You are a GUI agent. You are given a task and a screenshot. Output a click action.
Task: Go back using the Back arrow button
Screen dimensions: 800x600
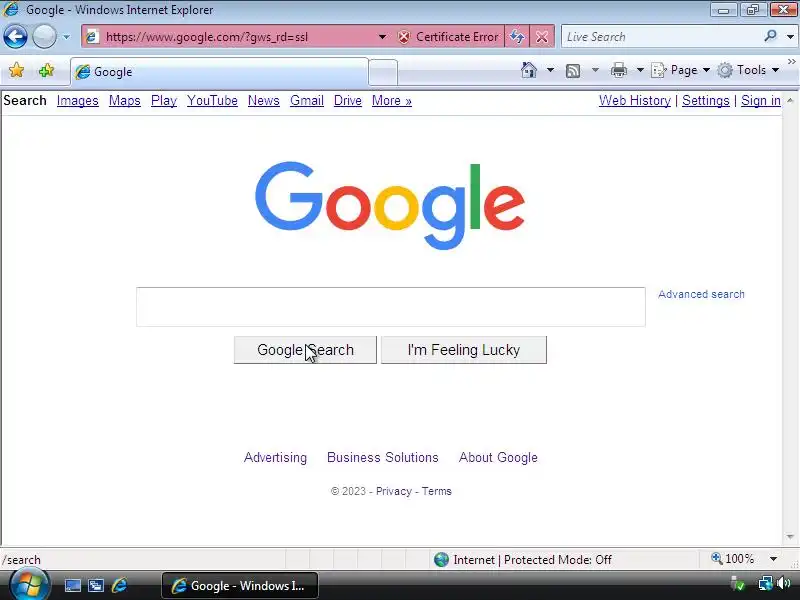(x=15, y=37)
